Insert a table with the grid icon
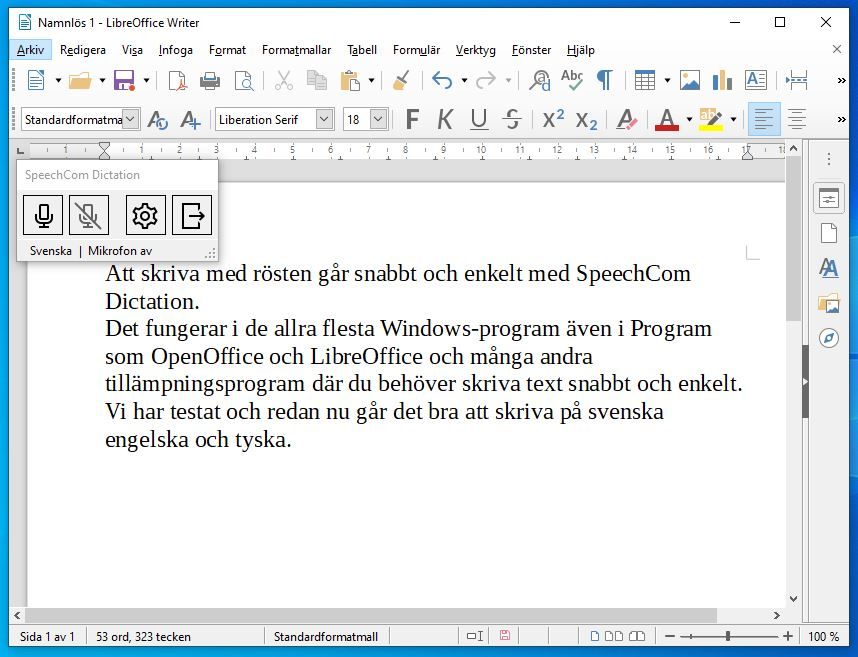The image size is (858, 657). coord(645,81)
